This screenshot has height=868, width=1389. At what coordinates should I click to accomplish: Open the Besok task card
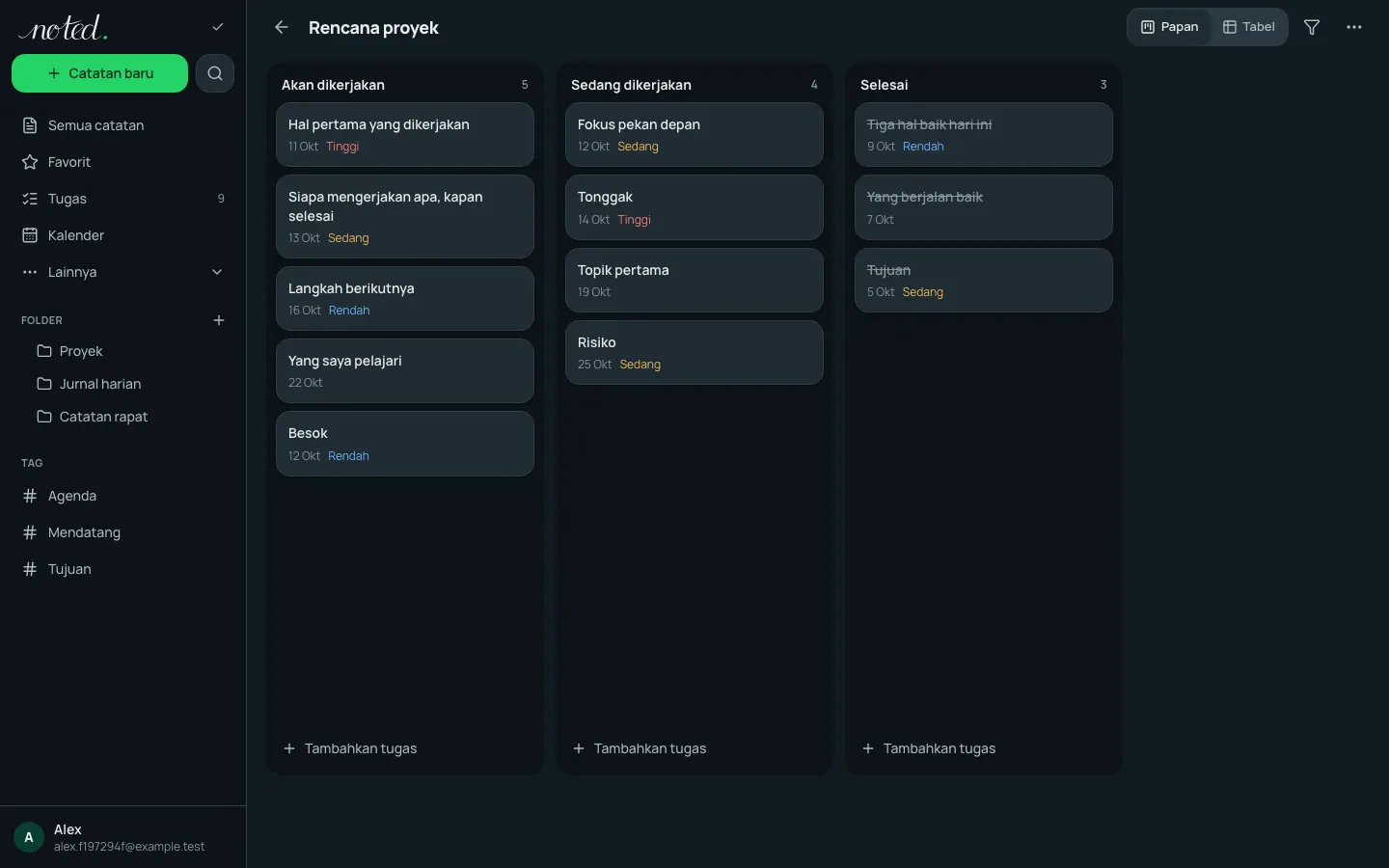coord(405,444)
